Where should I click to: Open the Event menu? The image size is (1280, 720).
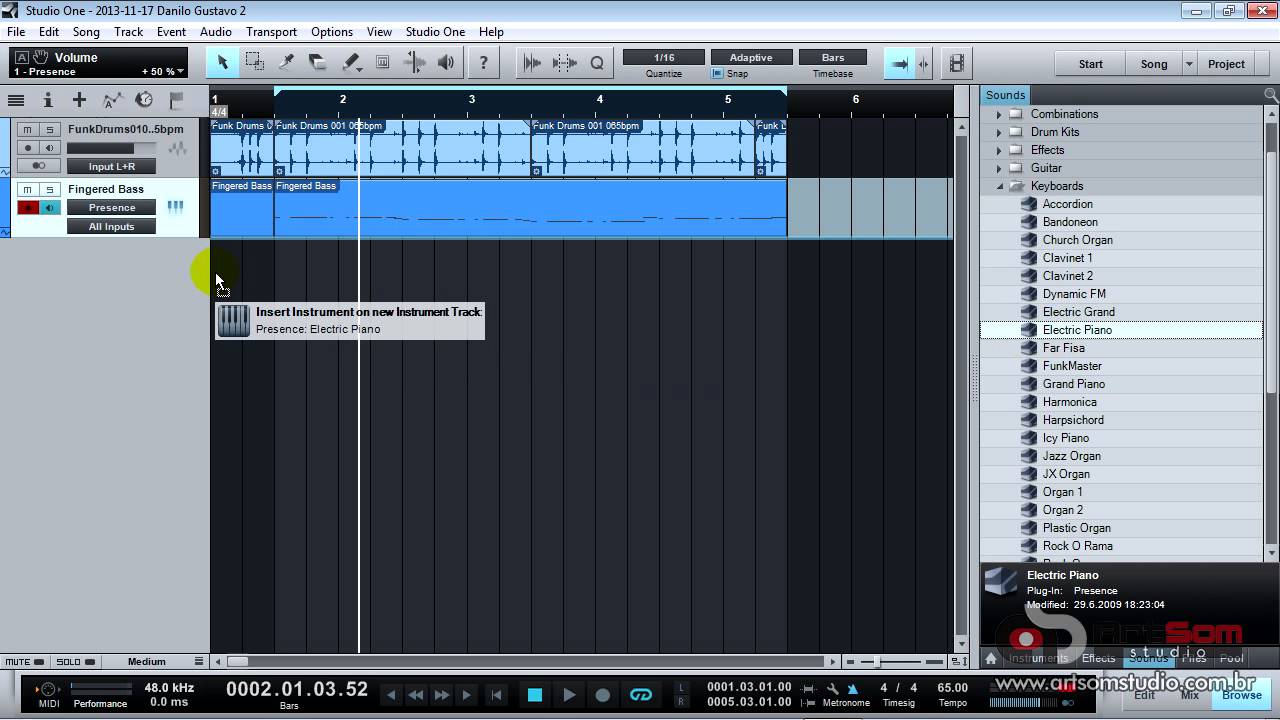171,31
